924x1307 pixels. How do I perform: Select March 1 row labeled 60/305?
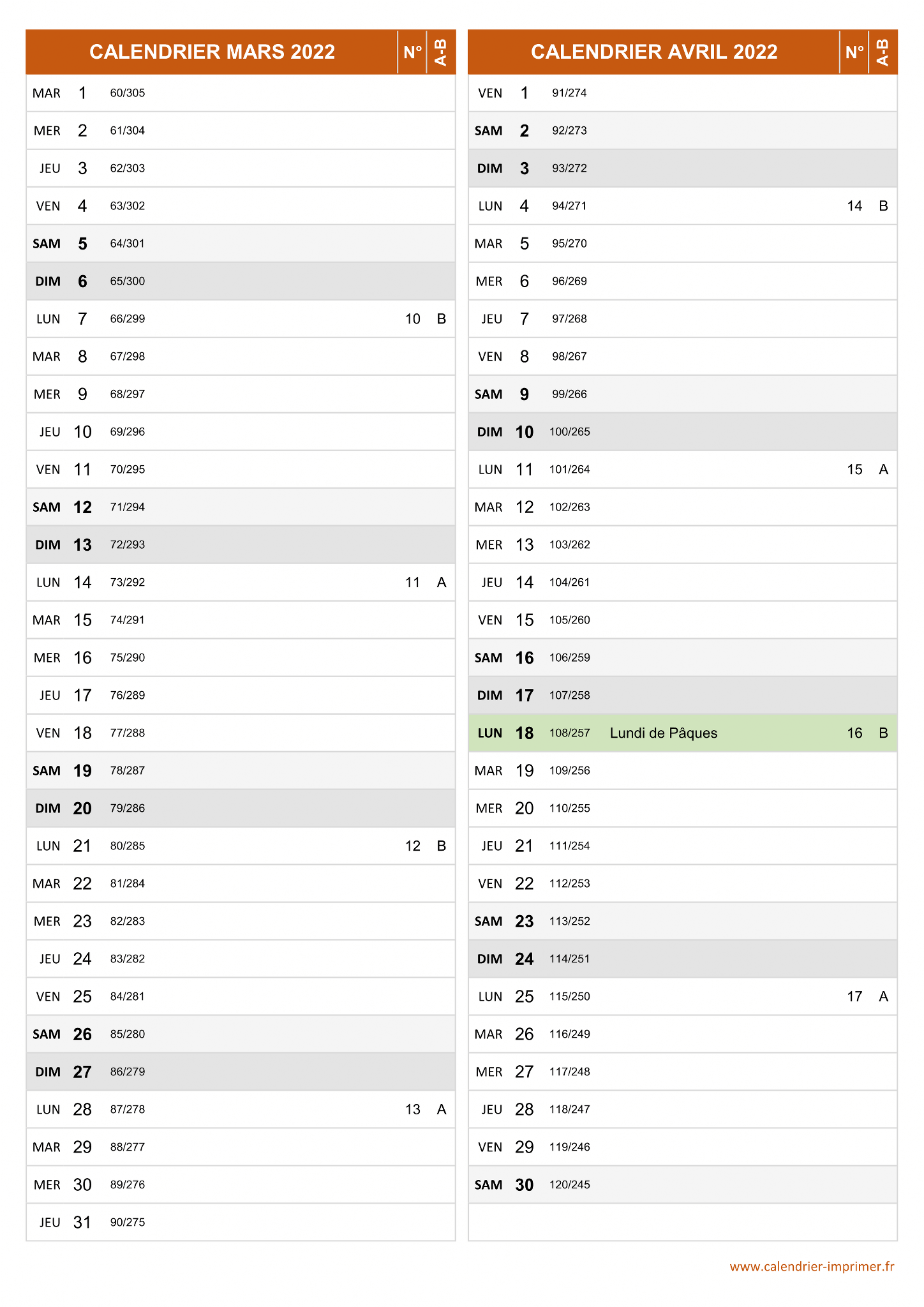click(241, 93)
